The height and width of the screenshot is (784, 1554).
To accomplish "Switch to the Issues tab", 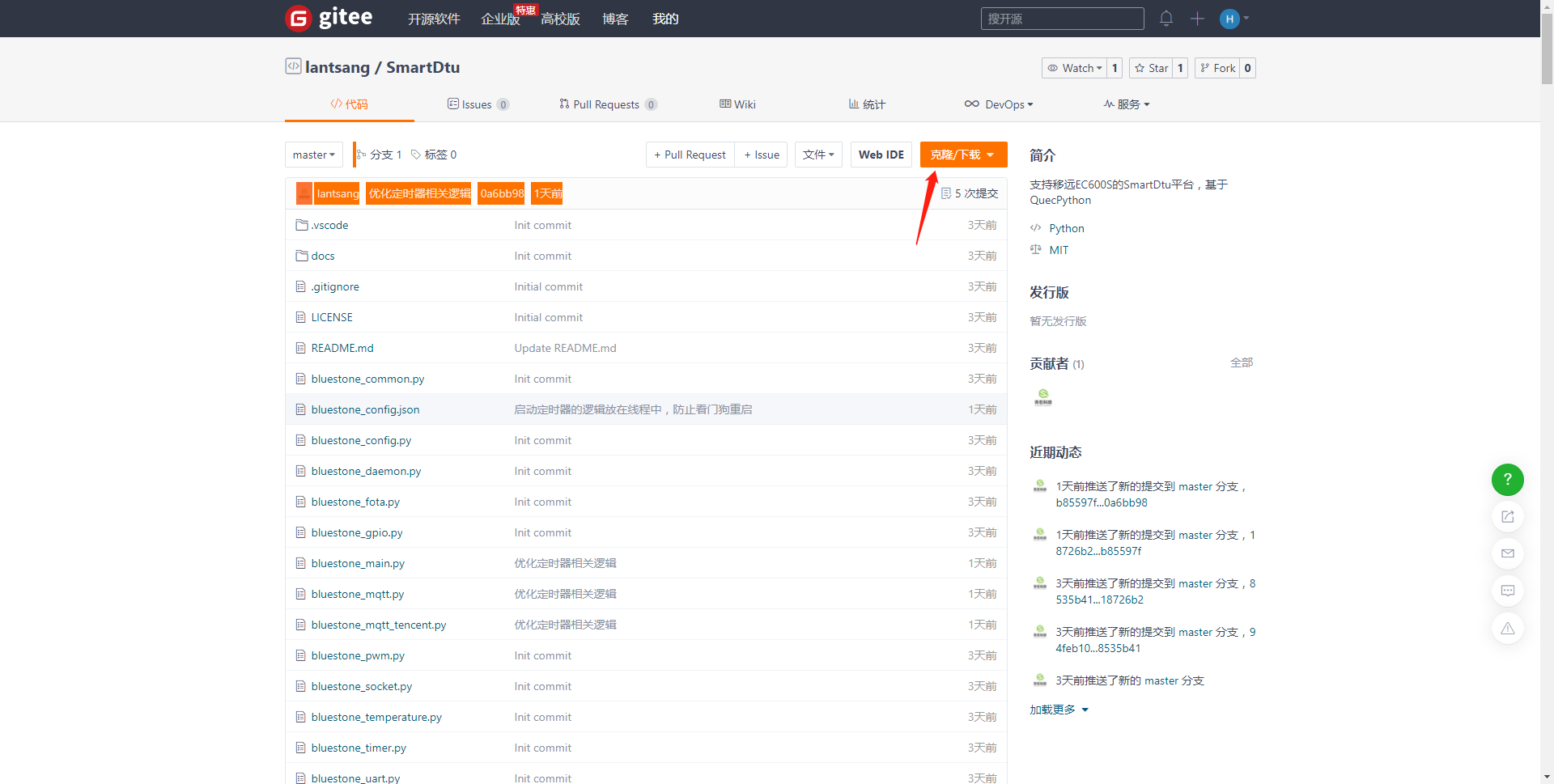I will coord(477,104).
